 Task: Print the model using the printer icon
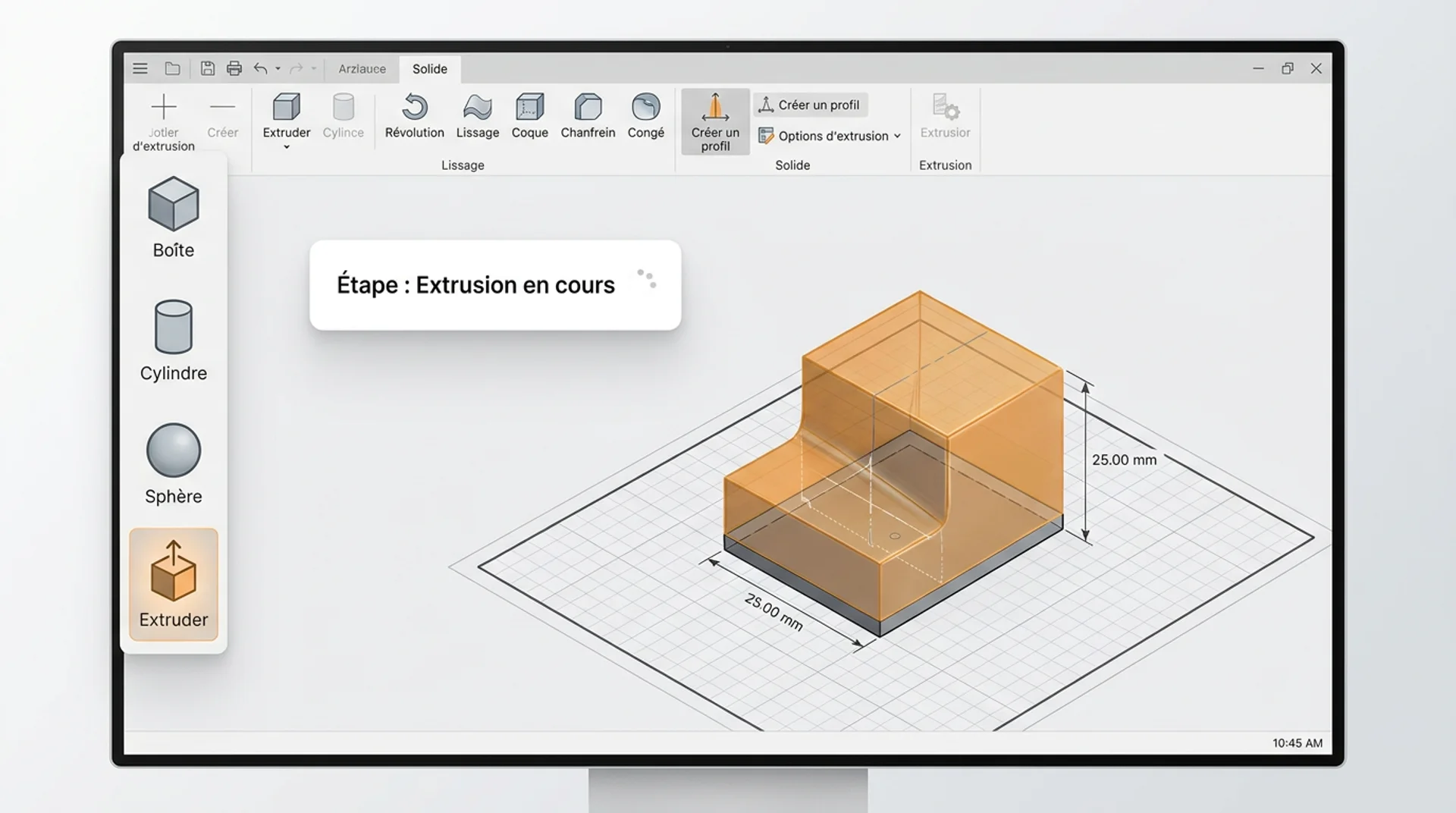click(x=234, y=68)
